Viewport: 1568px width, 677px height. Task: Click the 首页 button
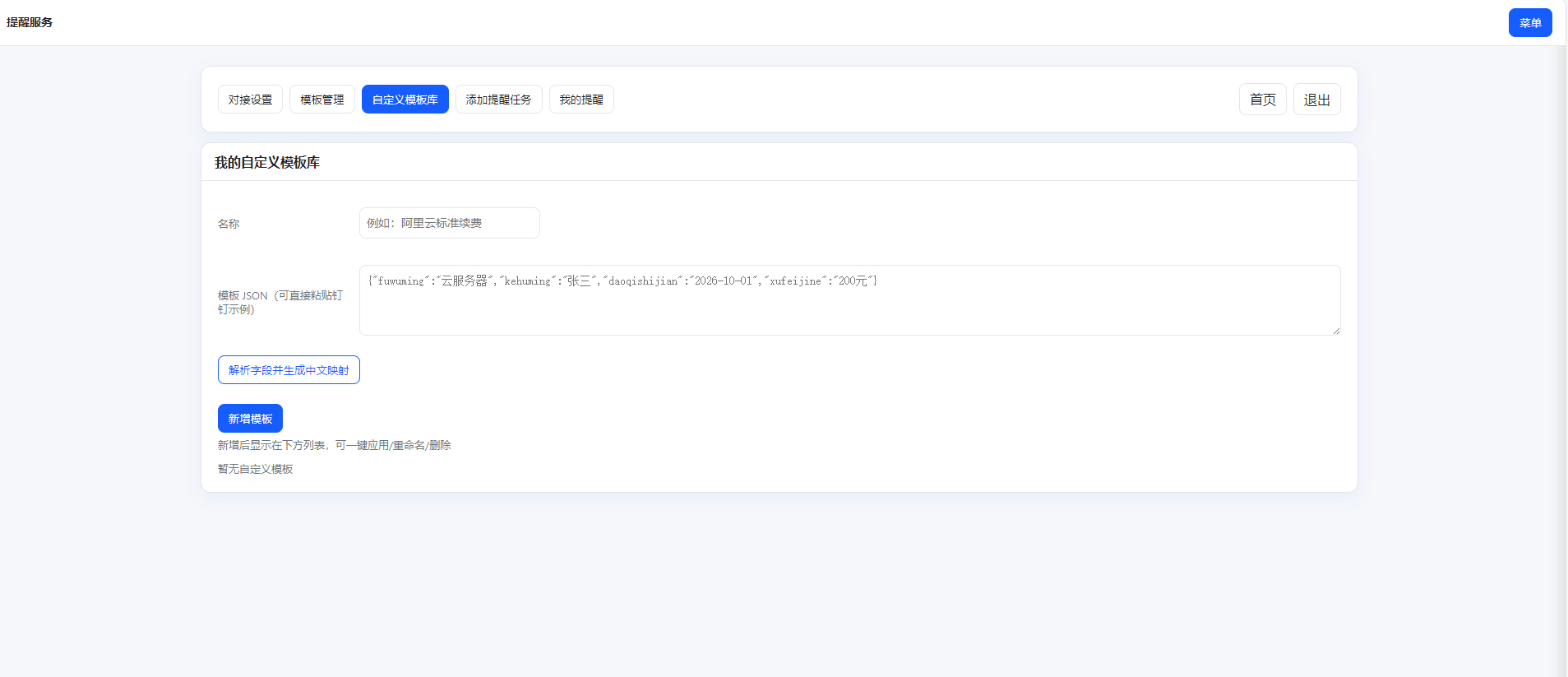(x=1262, y=100)
